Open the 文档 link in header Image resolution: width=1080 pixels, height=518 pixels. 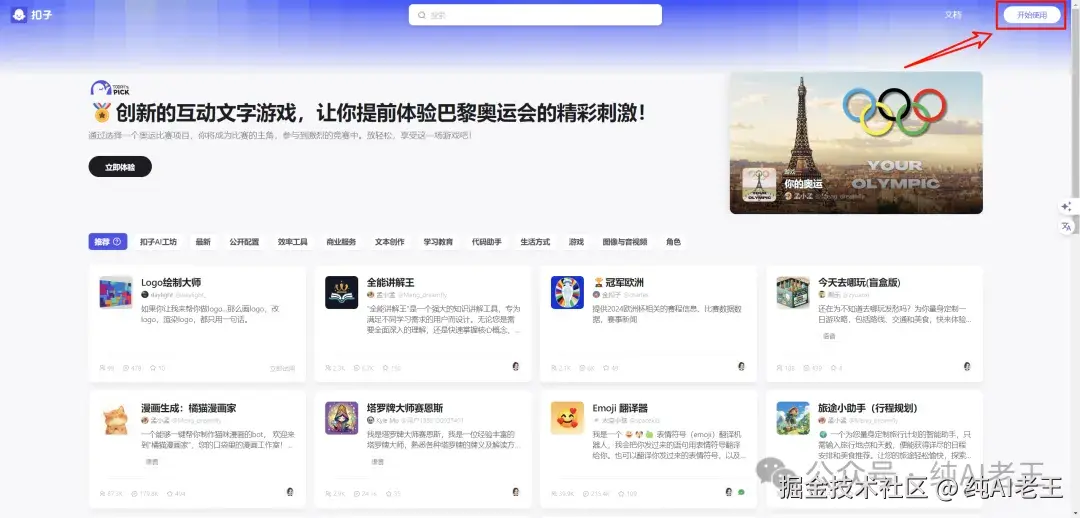953,15
